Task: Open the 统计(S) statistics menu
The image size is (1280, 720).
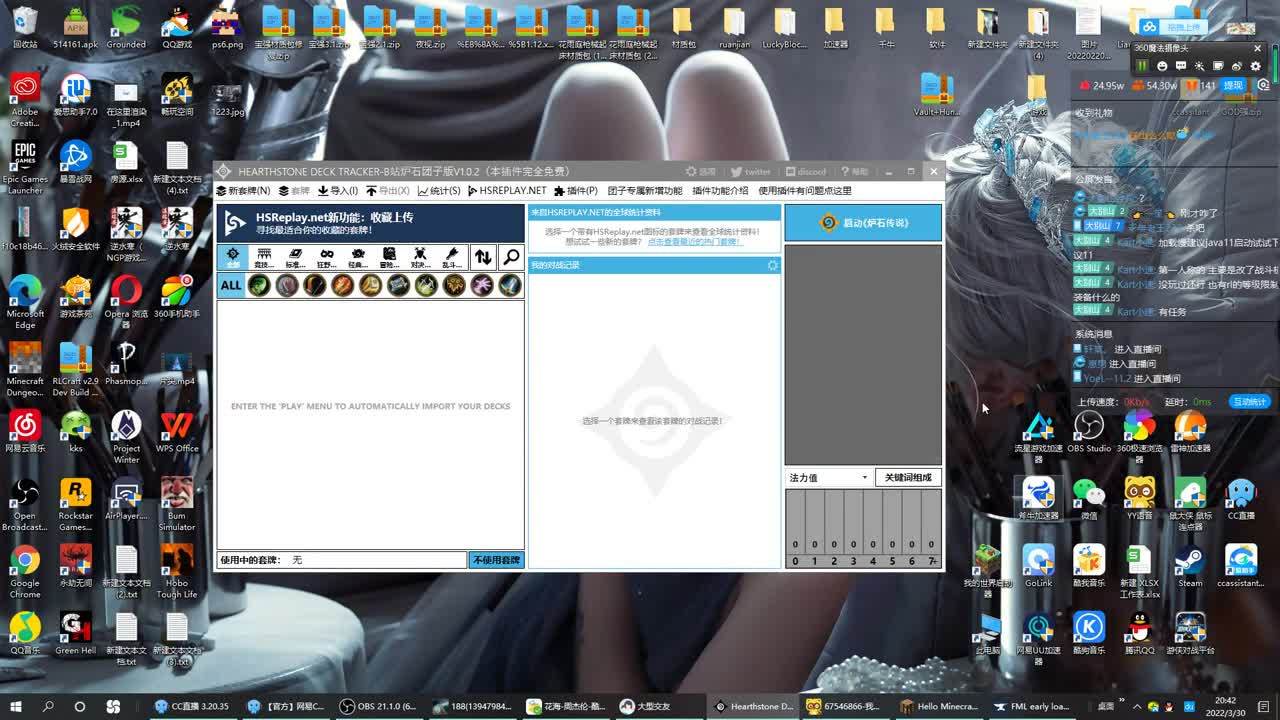Action: pos(439,191)
